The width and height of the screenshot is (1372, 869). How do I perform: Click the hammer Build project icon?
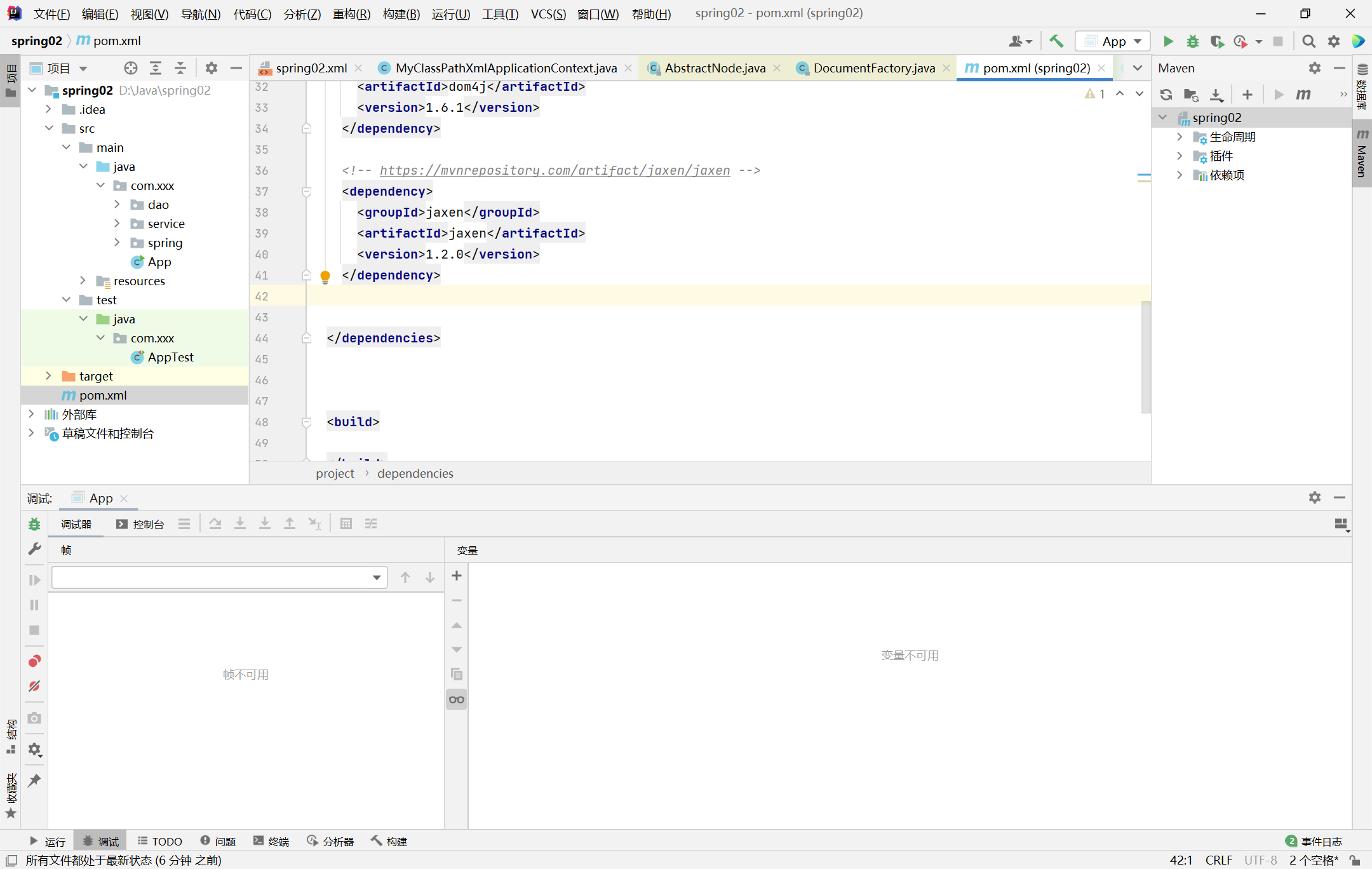point(1056,41)
